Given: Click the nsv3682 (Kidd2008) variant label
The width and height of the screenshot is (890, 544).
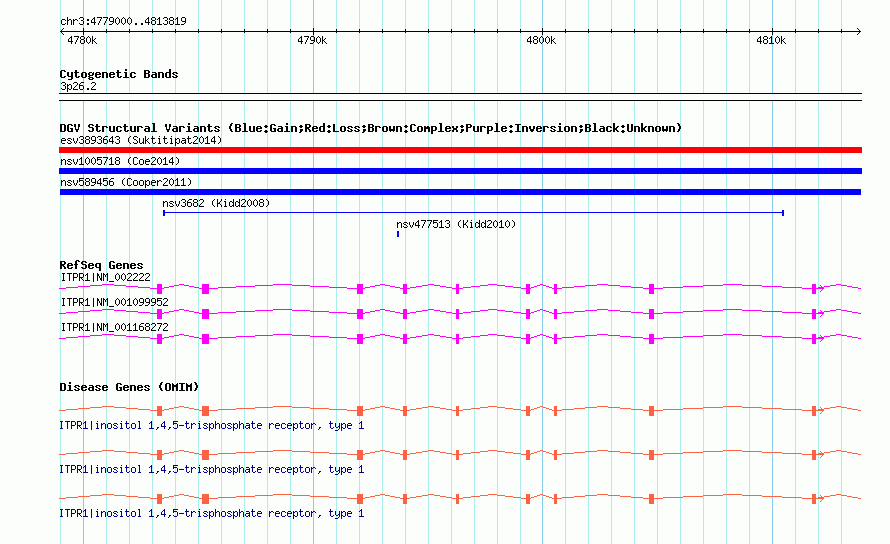Looking at the screenshot, I should click(x=216, y=203).
